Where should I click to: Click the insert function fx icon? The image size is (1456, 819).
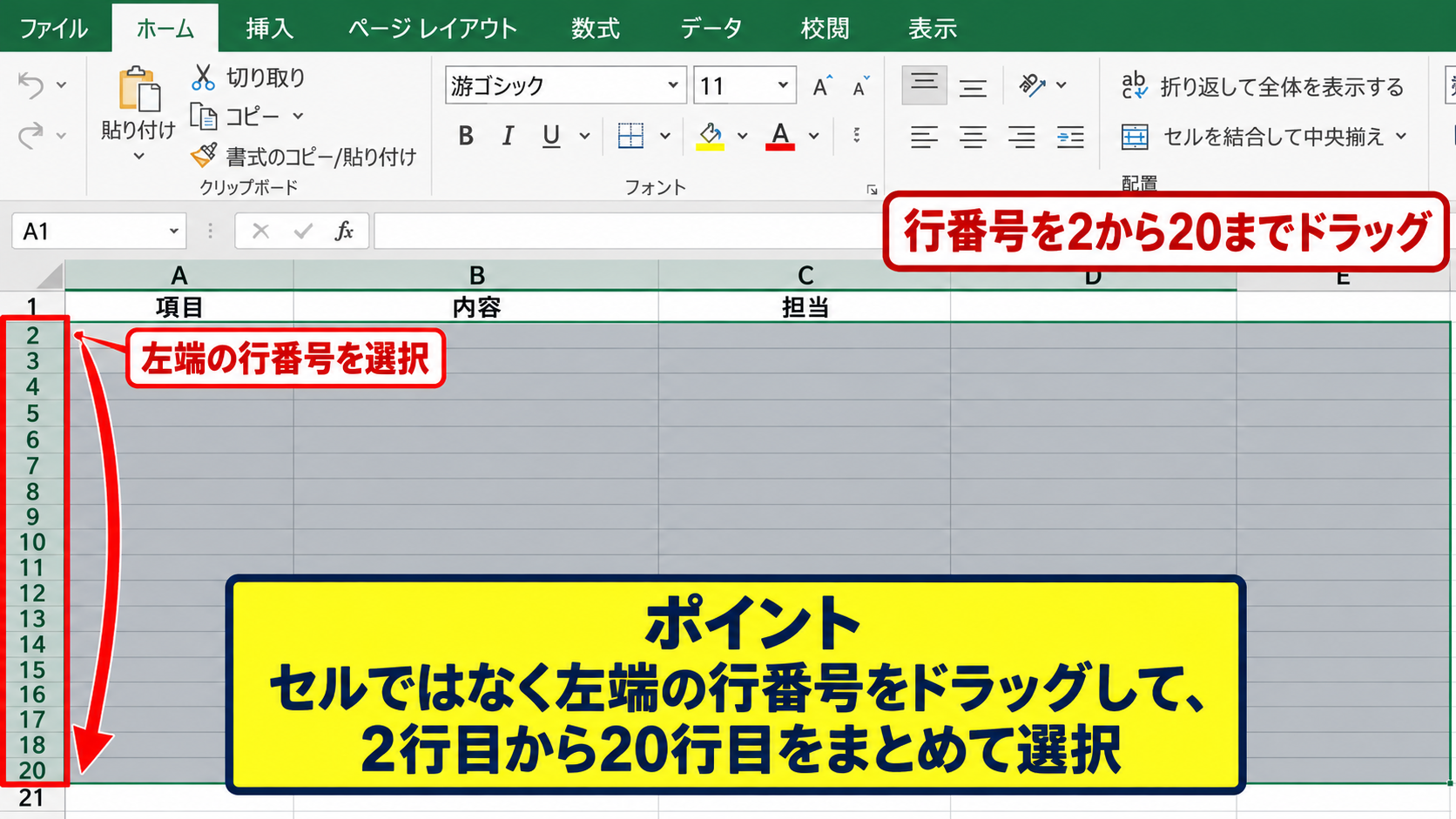345,231
